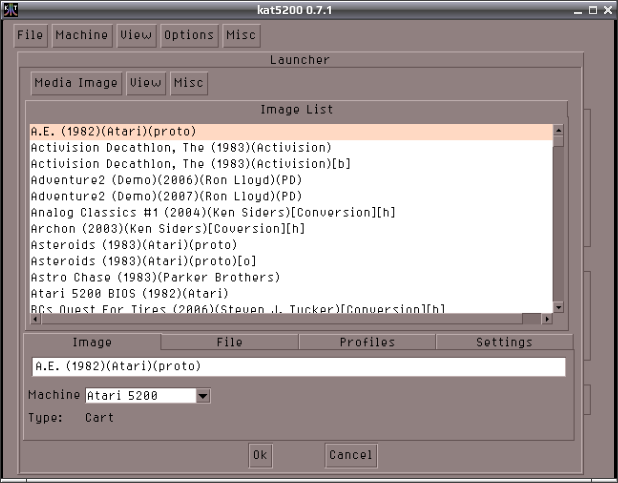618x483 pixels.
Task: Select Archon (2003)(Ken Siders) entry
Action: point(291,229)
